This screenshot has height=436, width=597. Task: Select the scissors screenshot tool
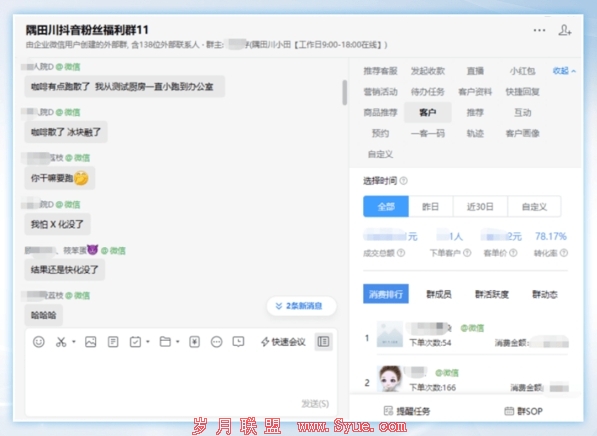[x=61, y=342]
